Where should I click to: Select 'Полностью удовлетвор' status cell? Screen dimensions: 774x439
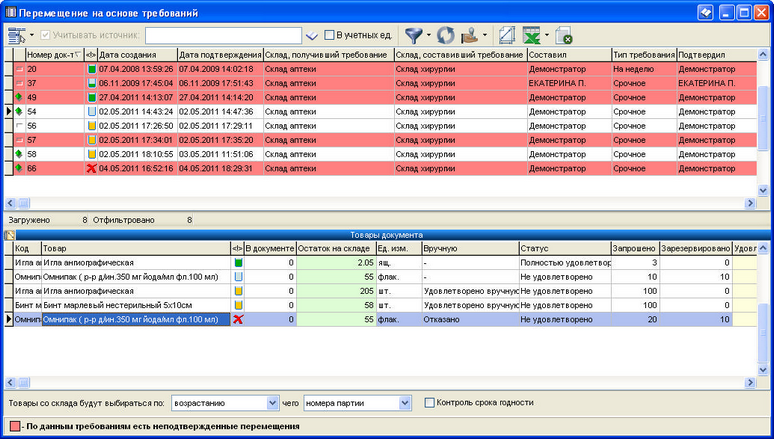565,263
